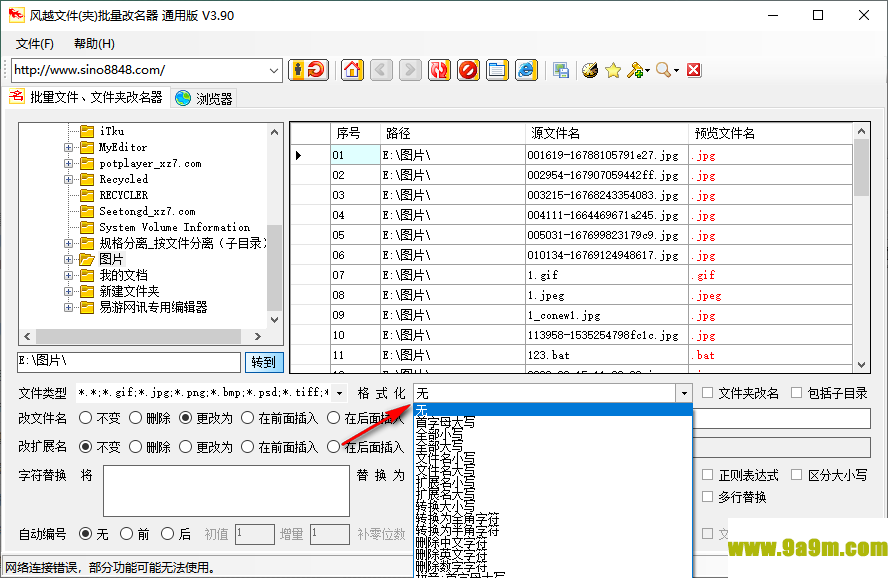Screen dimensions: 888x578
Task: Select 改文件名 更改为 radio button
Action: coord(185,418)
